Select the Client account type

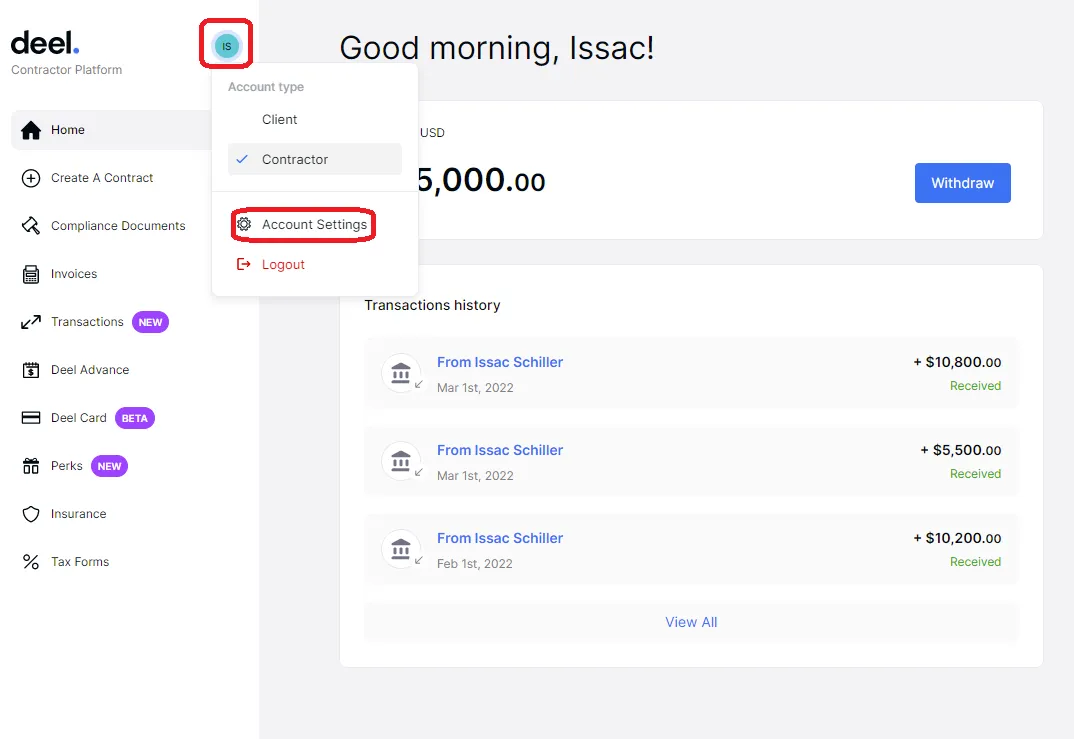click(315, 119)
